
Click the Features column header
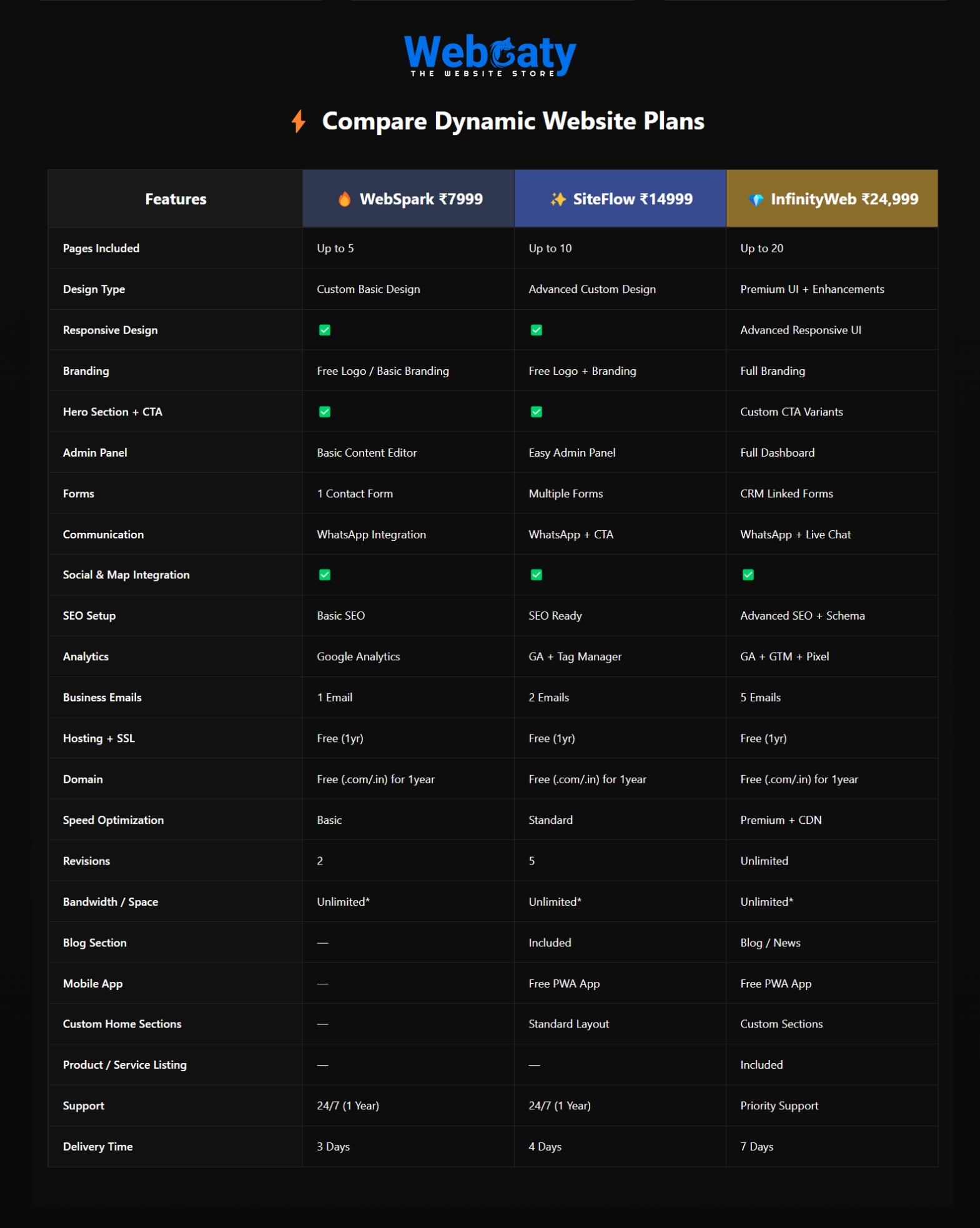[x=176, y=199]
